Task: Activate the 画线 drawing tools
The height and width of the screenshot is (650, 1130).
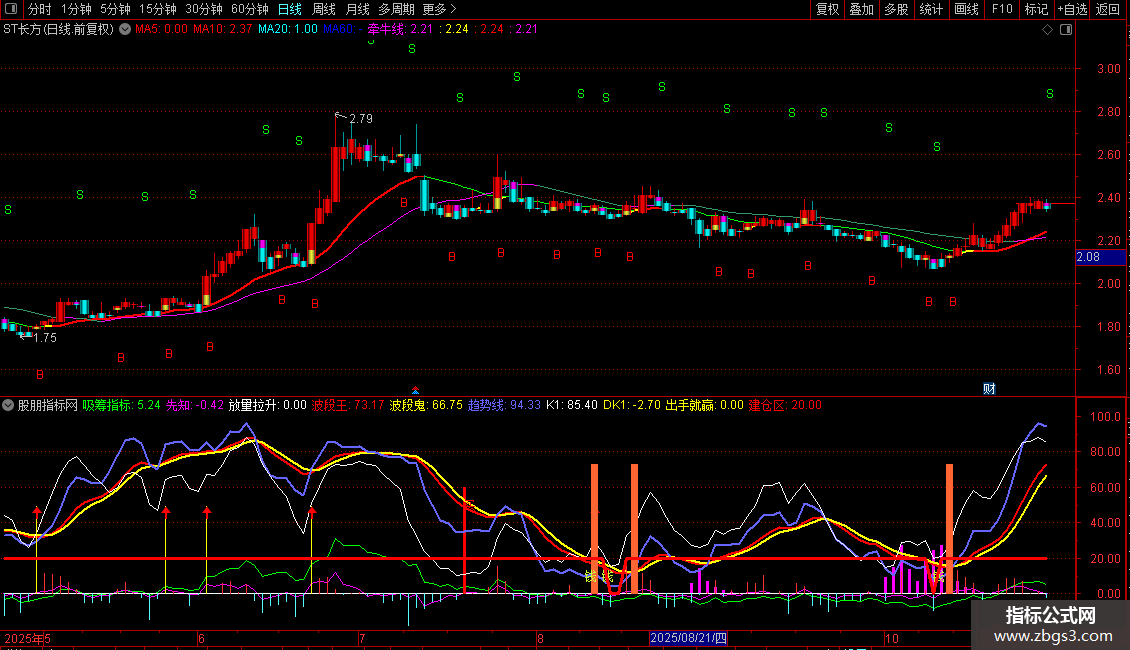Action: (x=966, y=9)
